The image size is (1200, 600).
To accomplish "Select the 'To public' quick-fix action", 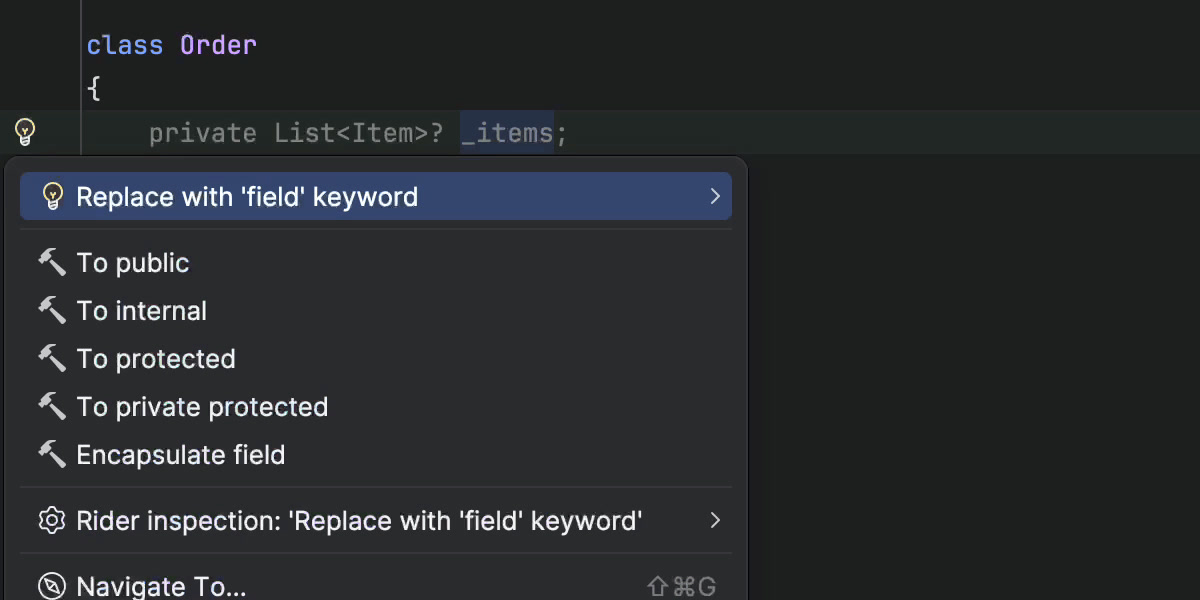I will 133,262.
